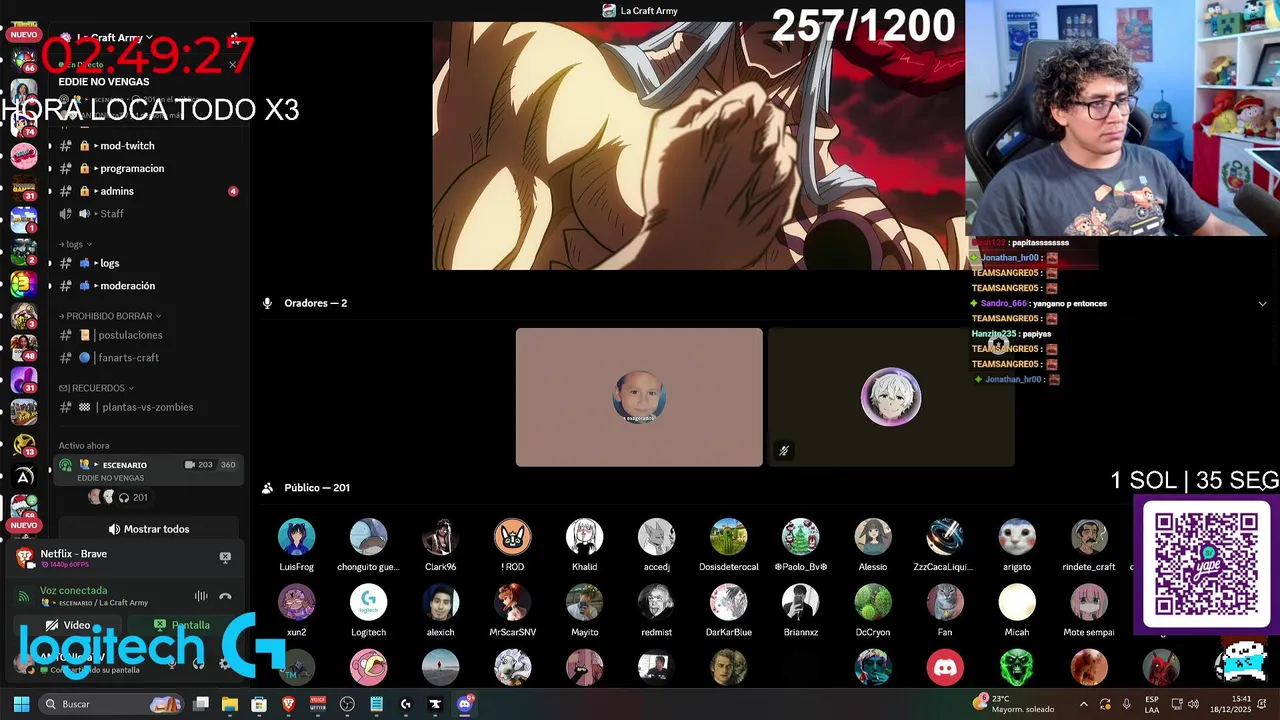Open the volume control in system tray

coord(1193,704)
